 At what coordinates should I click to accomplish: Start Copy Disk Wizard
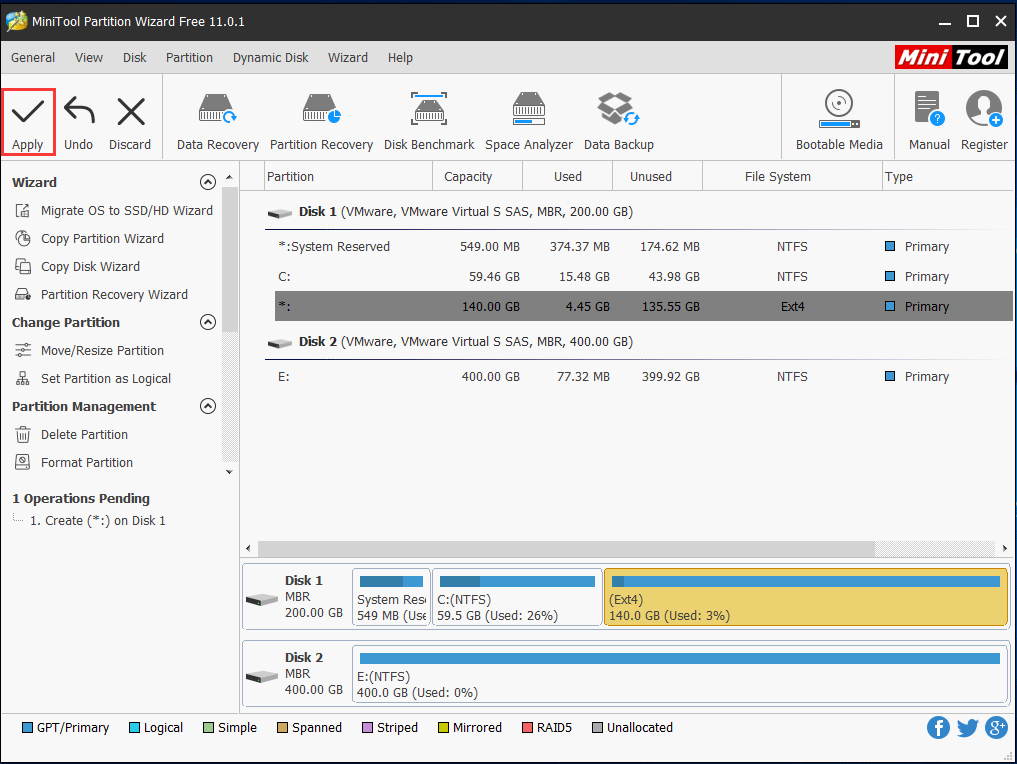[78, 267]
